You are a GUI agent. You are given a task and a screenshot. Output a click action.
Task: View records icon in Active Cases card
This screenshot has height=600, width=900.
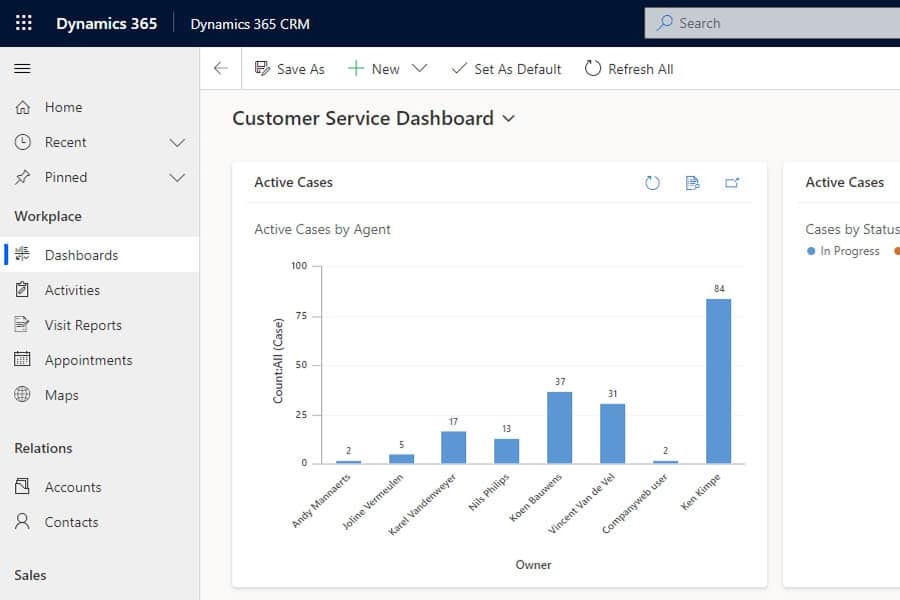[692, 183]
